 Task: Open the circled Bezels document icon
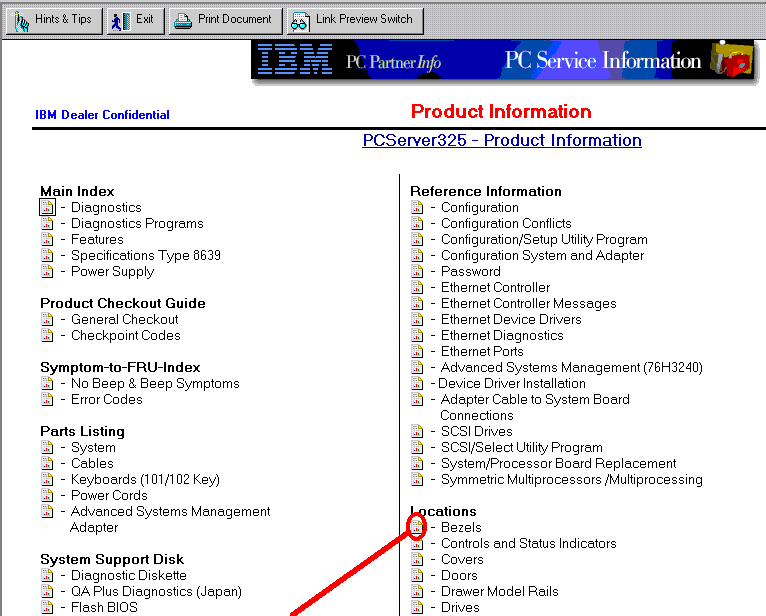pyautogui.click(x=417, y=527)
